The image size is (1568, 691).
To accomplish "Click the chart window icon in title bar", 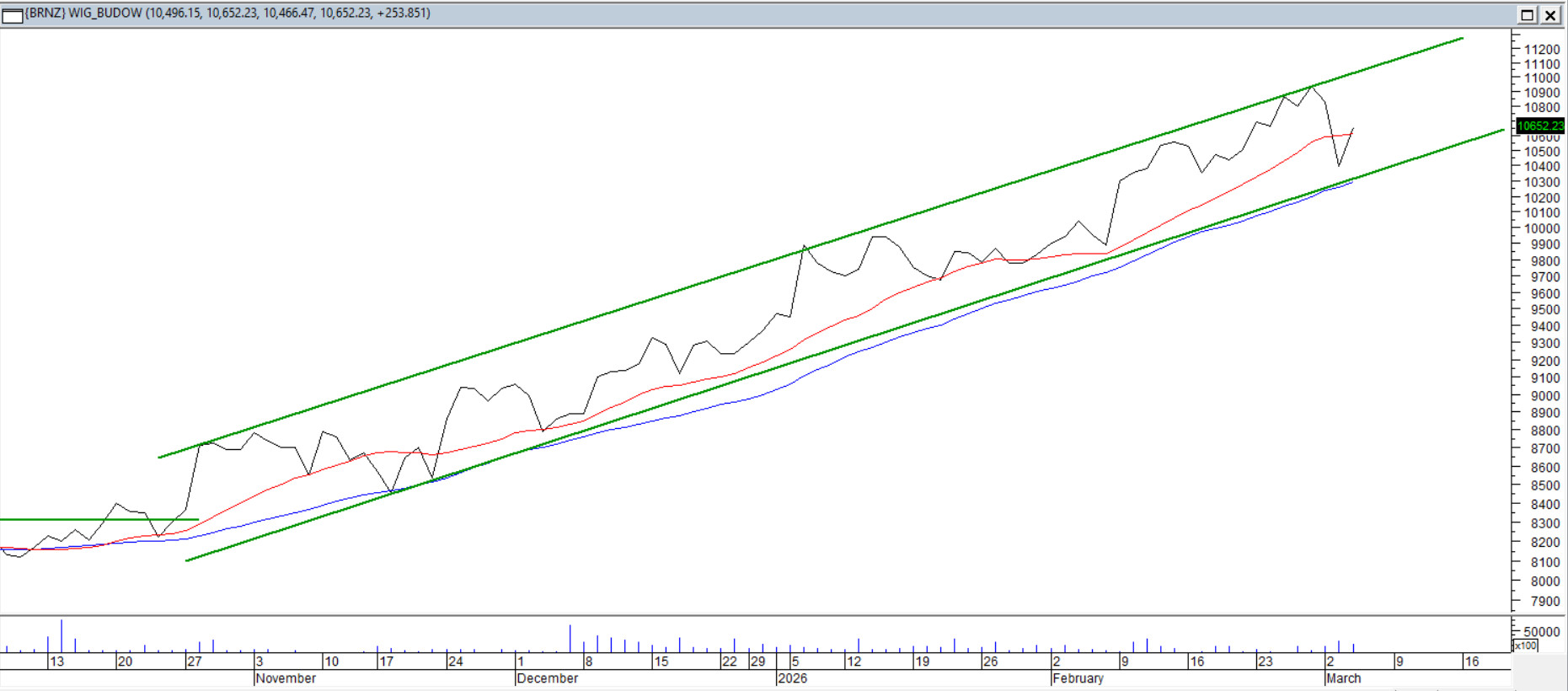I will pos(12,14).
